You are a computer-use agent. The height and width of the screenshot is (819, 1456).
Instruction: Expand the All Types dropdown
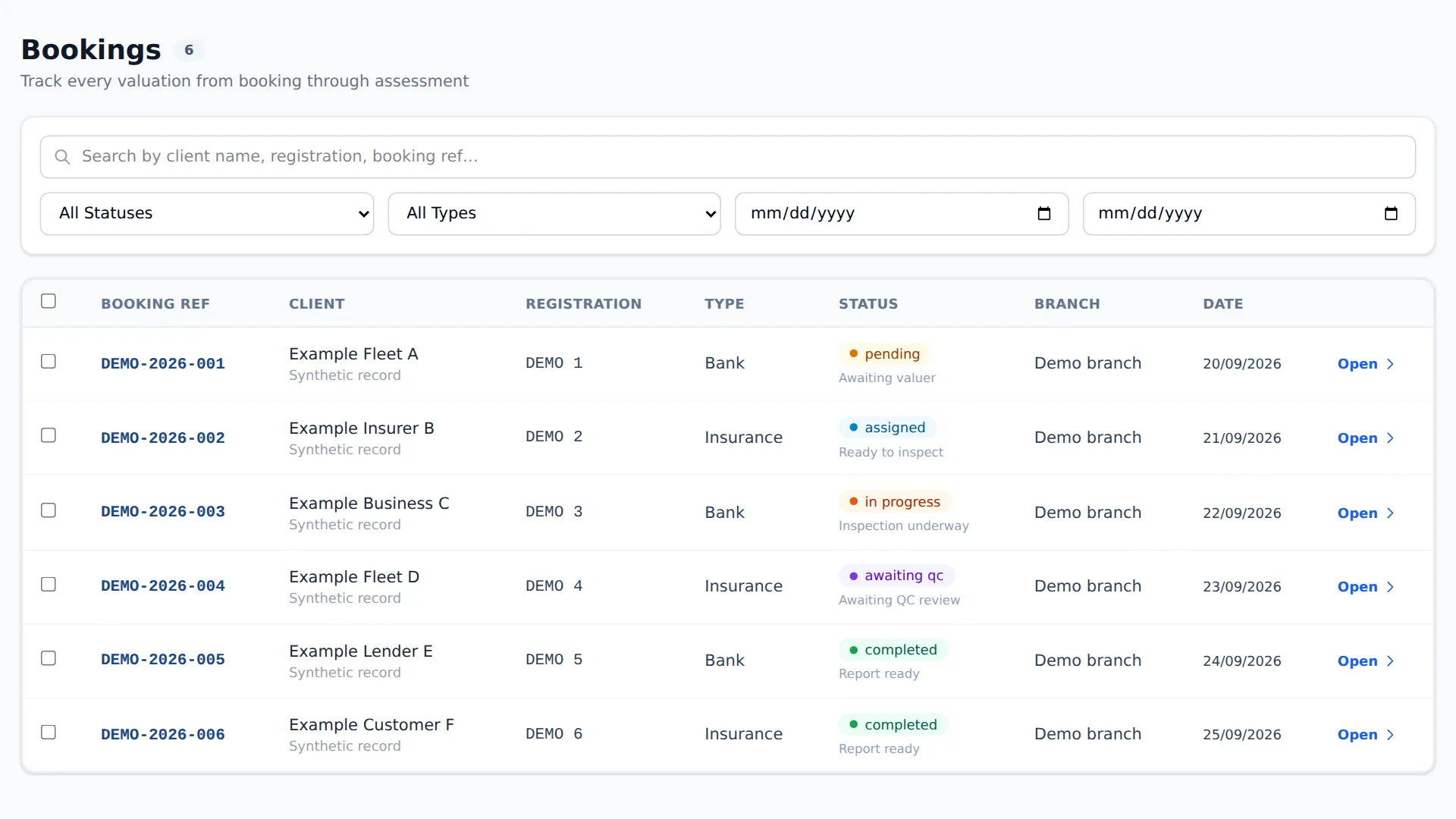[554, 214]
